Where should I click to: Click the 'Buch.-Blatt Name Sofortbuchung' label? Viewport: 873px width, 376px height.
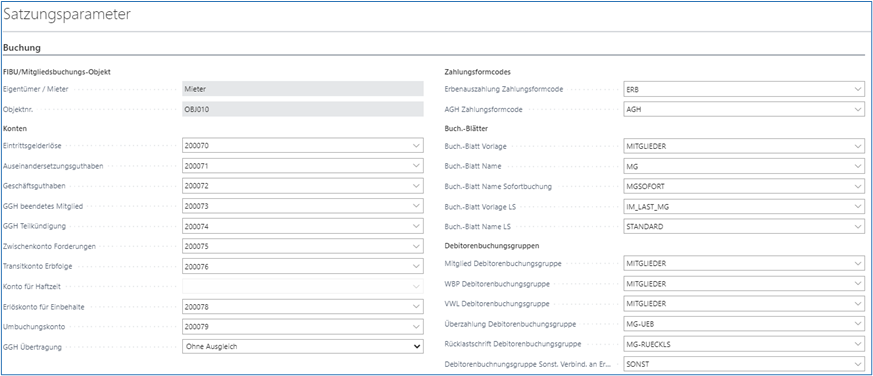(498, 187)
